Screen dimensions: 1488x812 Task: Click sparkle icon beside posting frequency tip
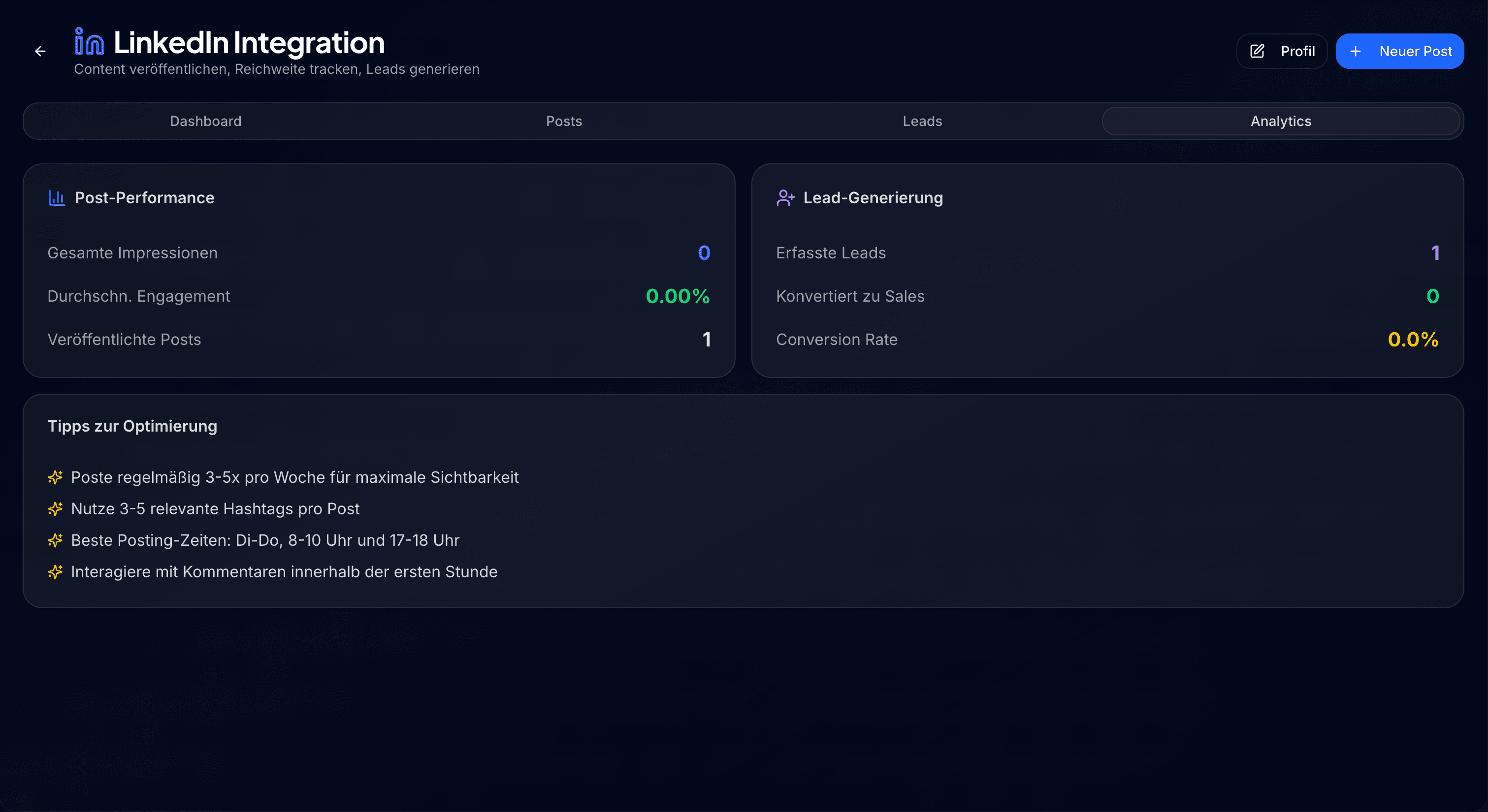coord(55,477)
